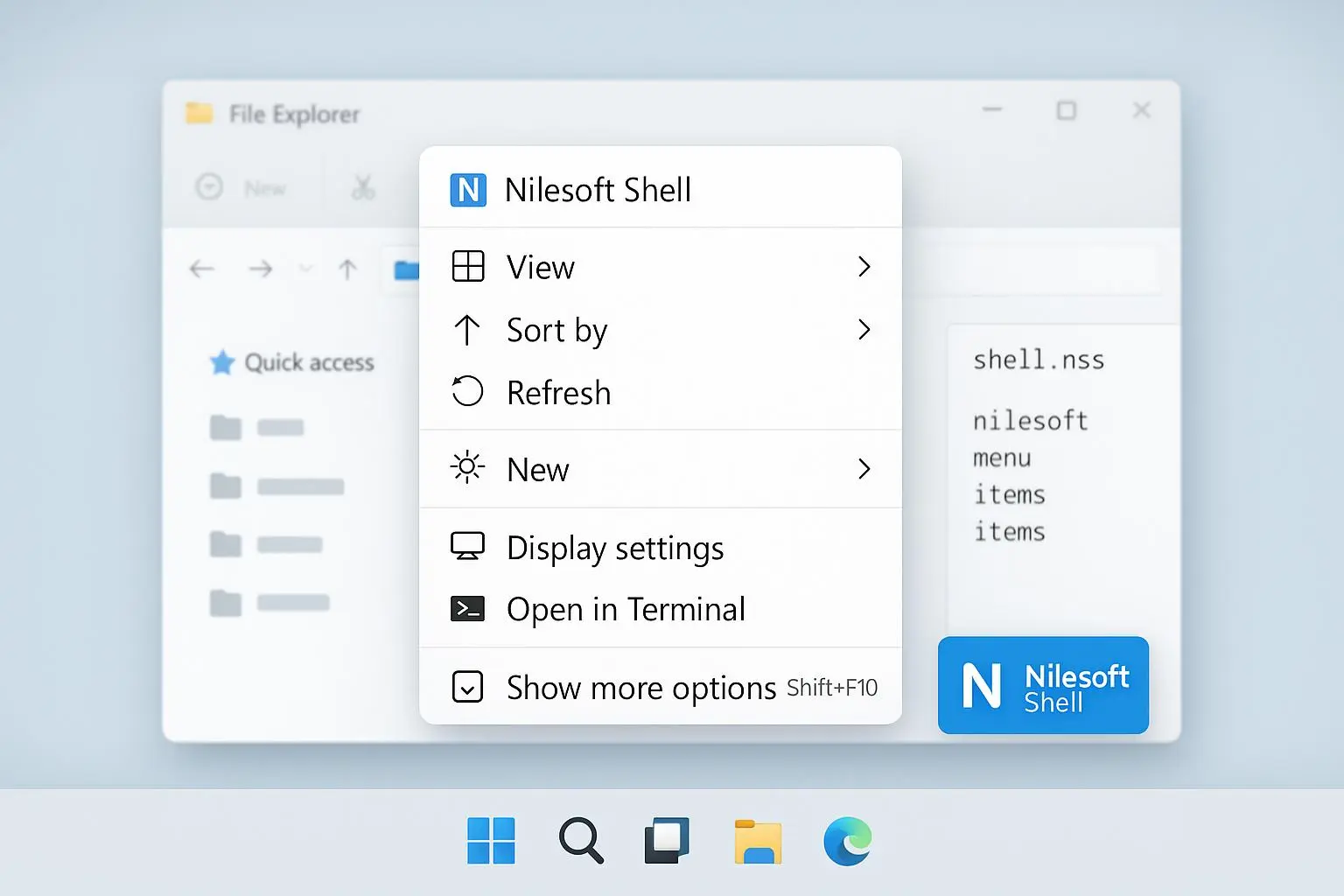Click the Nilesoft Shell blue badge
Image resolution: width=1344 pixels, height=896 pixels.
(x=1043, y=685)
